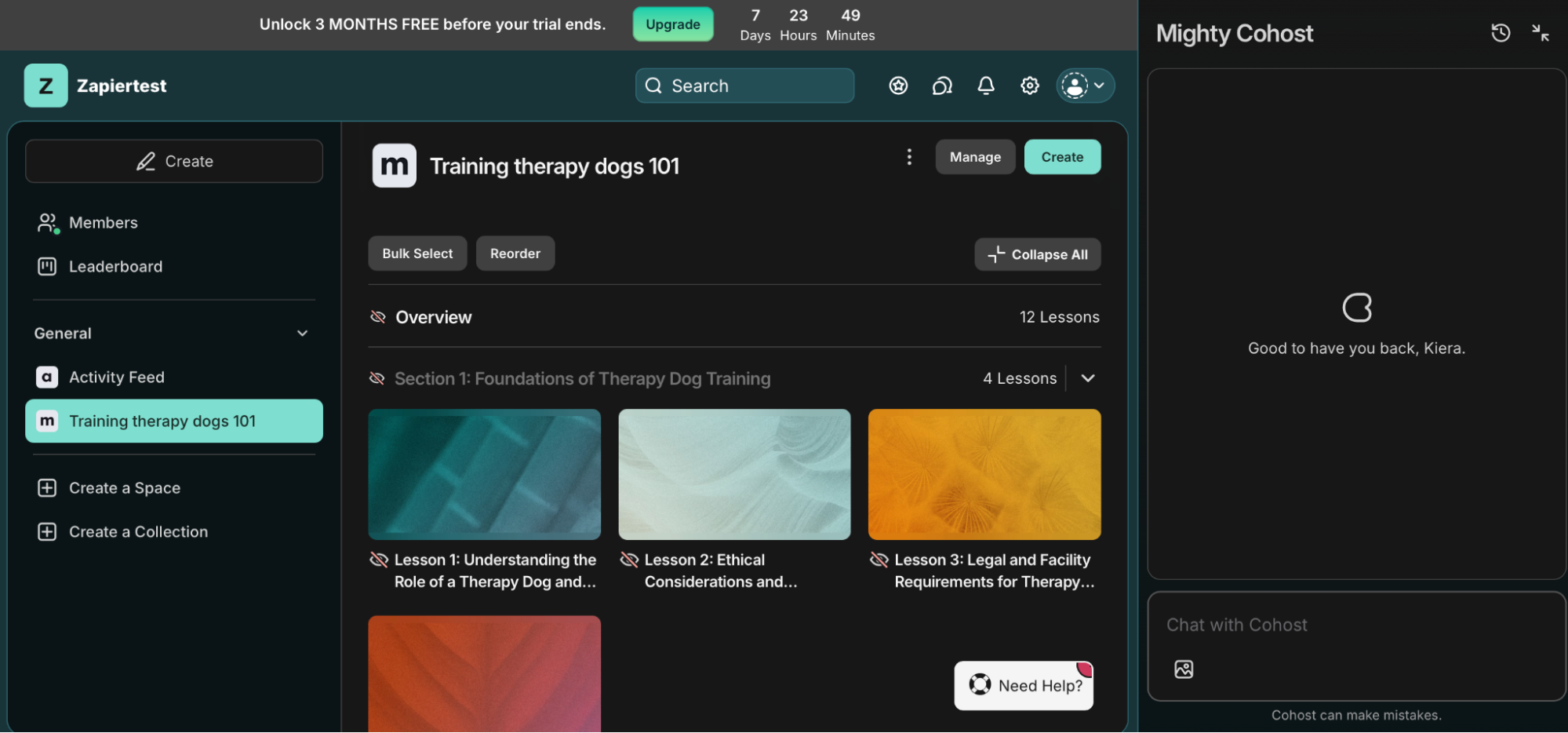The image size is (1568, 733).
Task: Click the teal Create button near Manage
Action: coord(1062,157)
